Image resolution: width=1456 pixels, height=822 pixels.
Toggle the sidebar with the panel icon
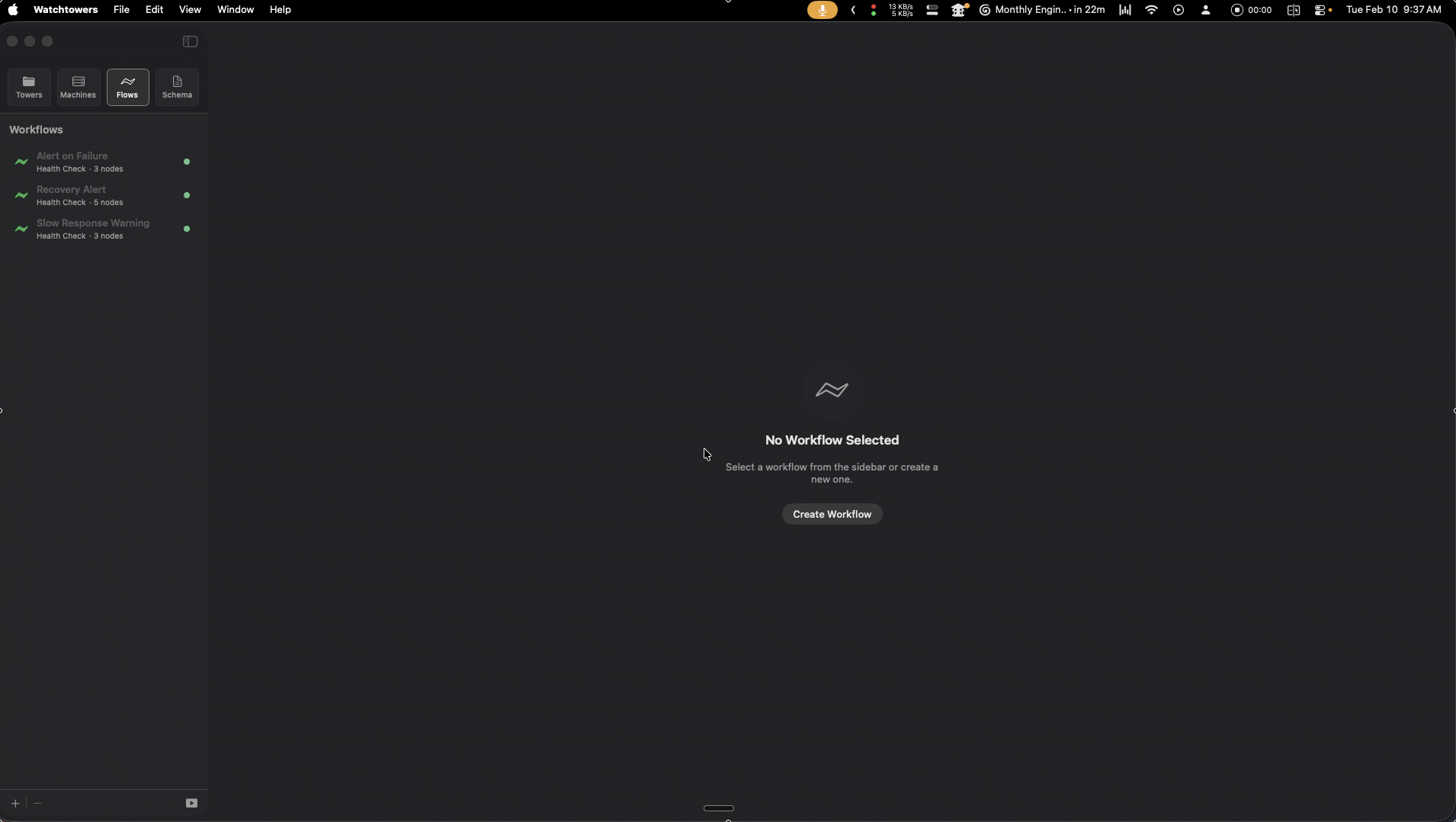click(188, 41)
